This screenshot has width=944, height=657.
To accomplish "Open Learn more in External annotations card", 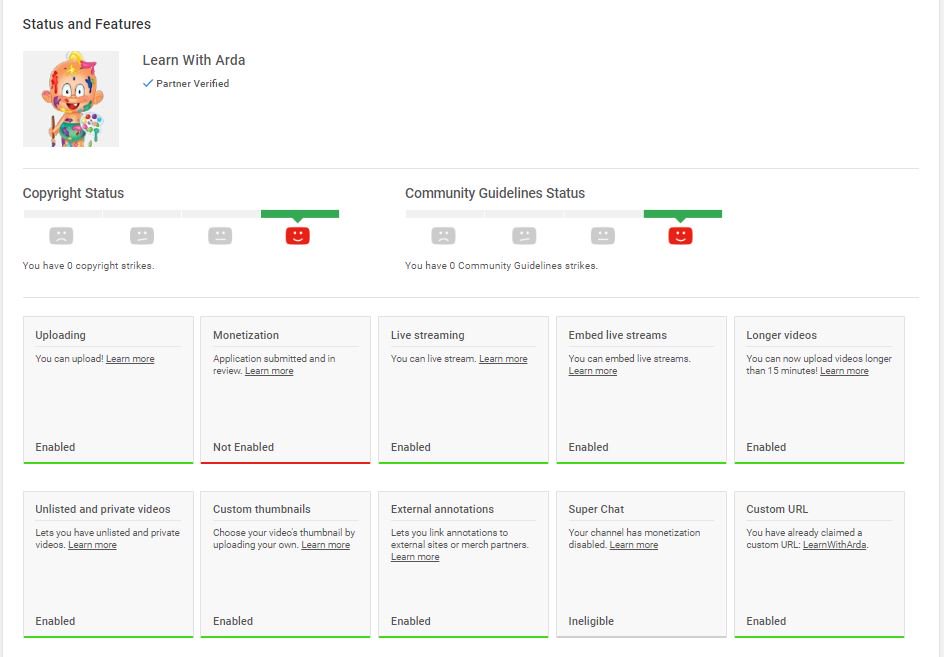I will pos(415,557).
